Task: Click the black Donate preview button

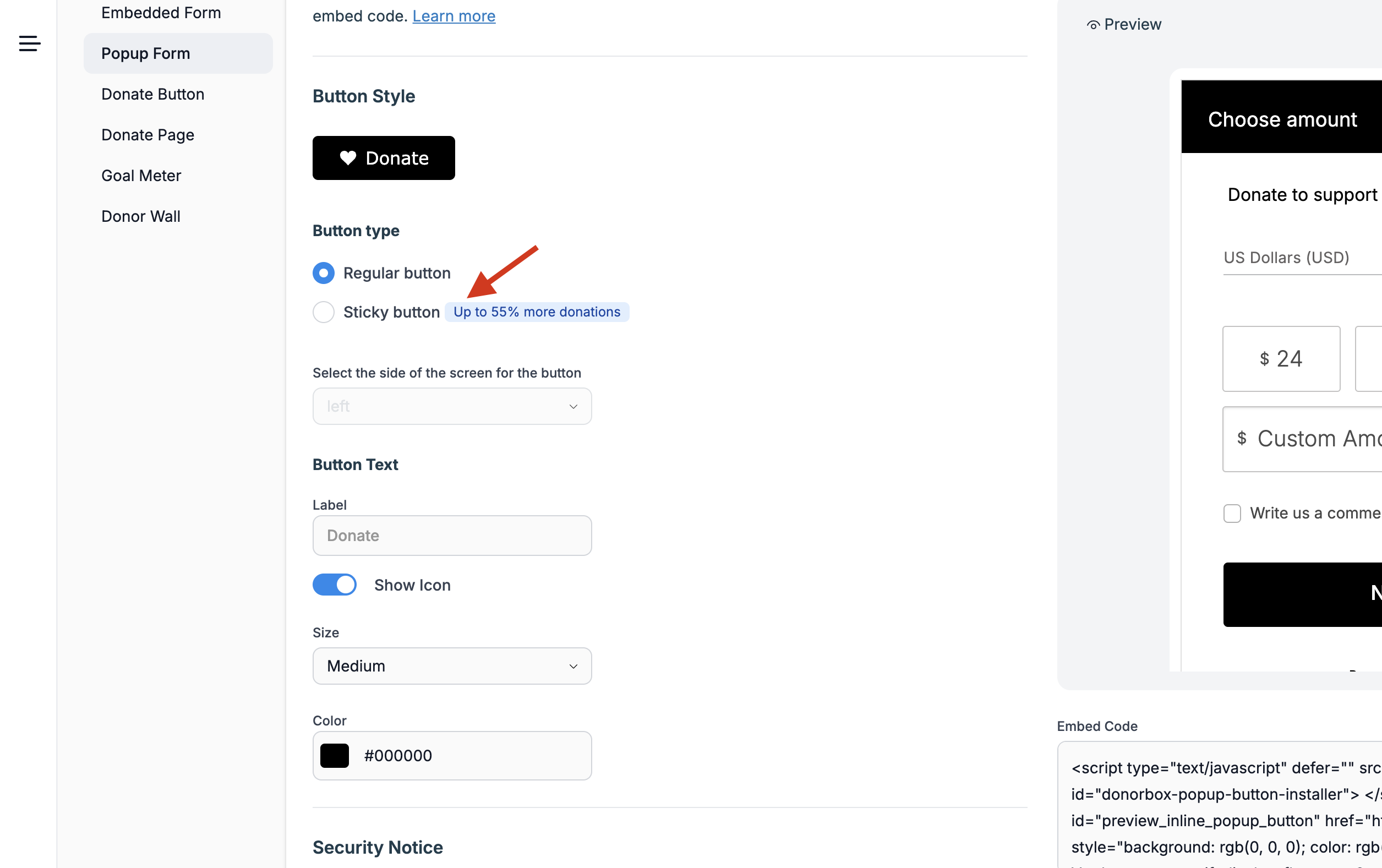Action: coord(384,158)
